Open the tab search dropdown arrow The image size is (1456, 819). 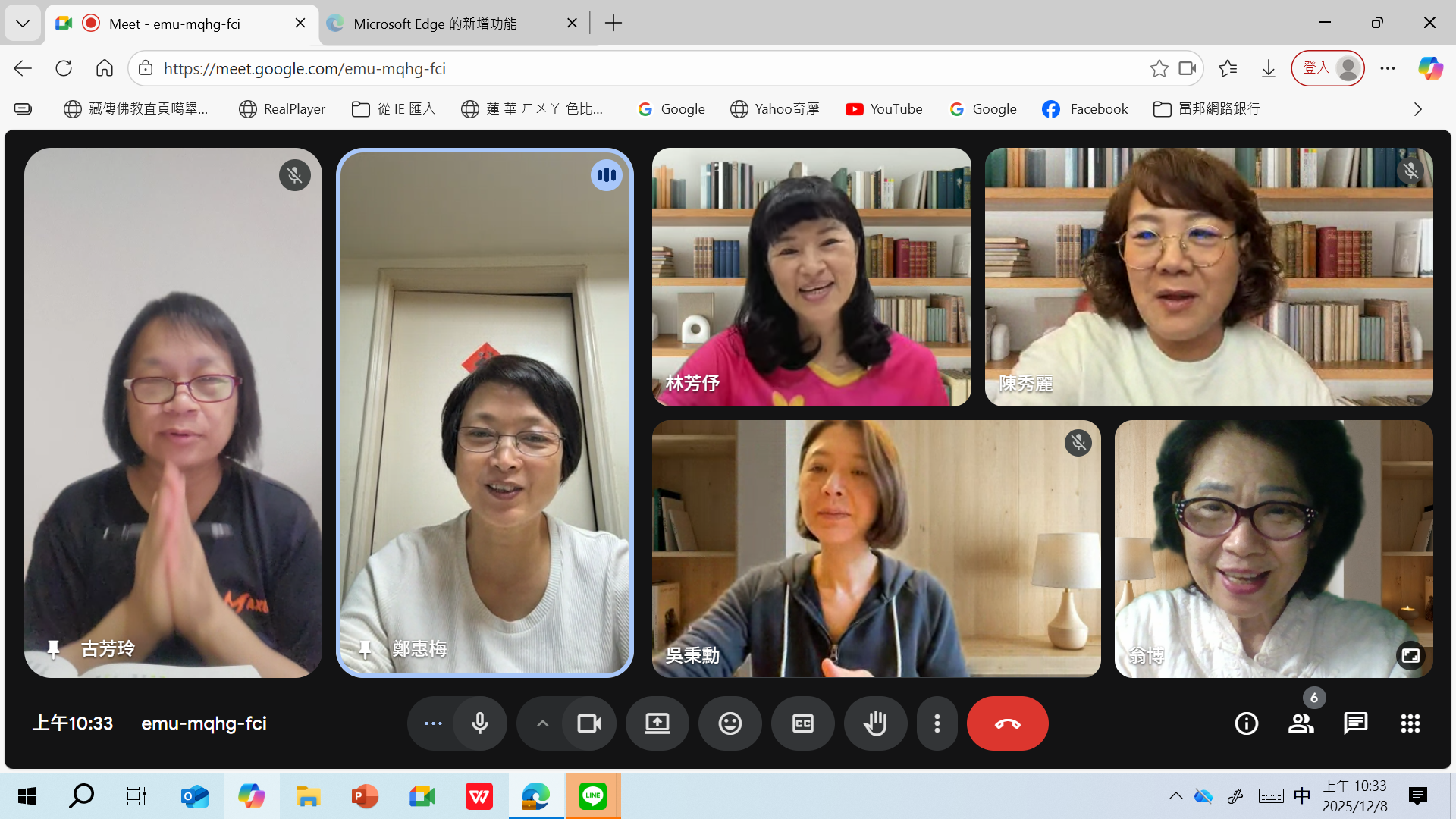(x=23, y=24)
